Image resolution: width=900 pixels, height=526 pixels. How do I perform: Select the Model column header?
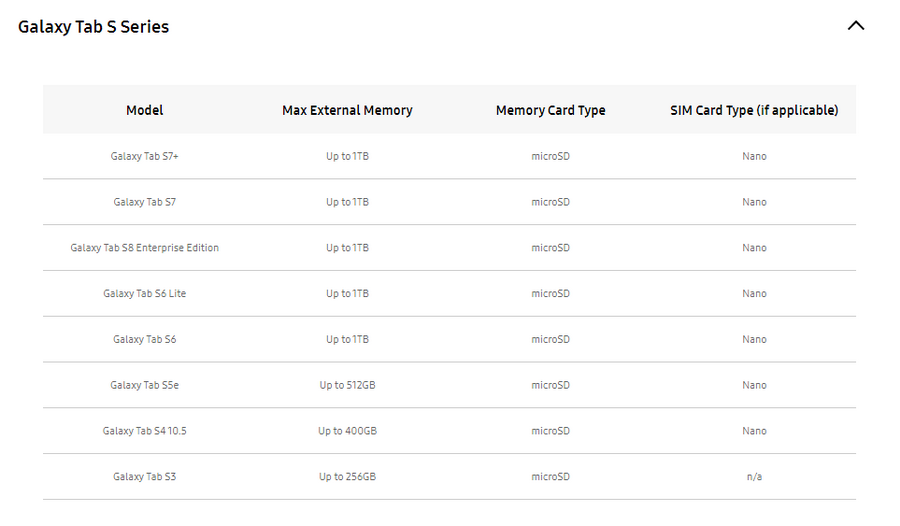tap(144, 110)
